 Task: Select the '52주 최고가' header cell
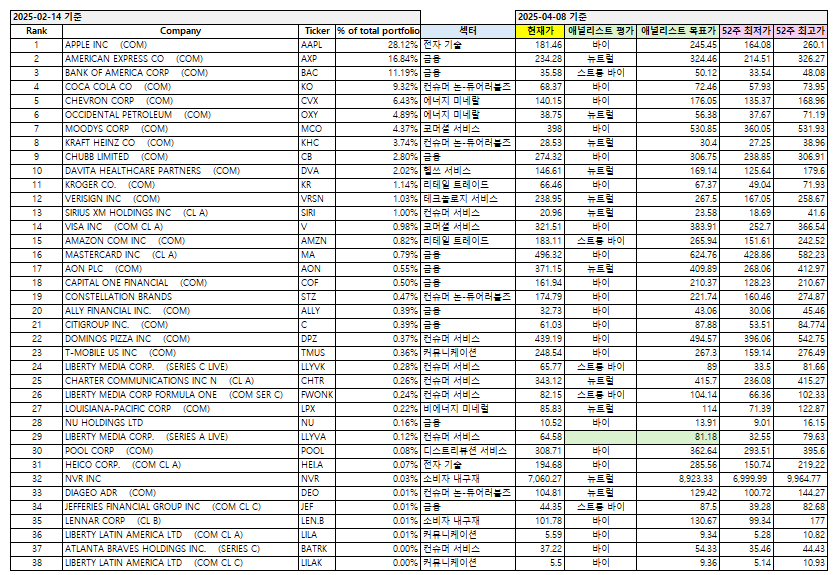800,31
